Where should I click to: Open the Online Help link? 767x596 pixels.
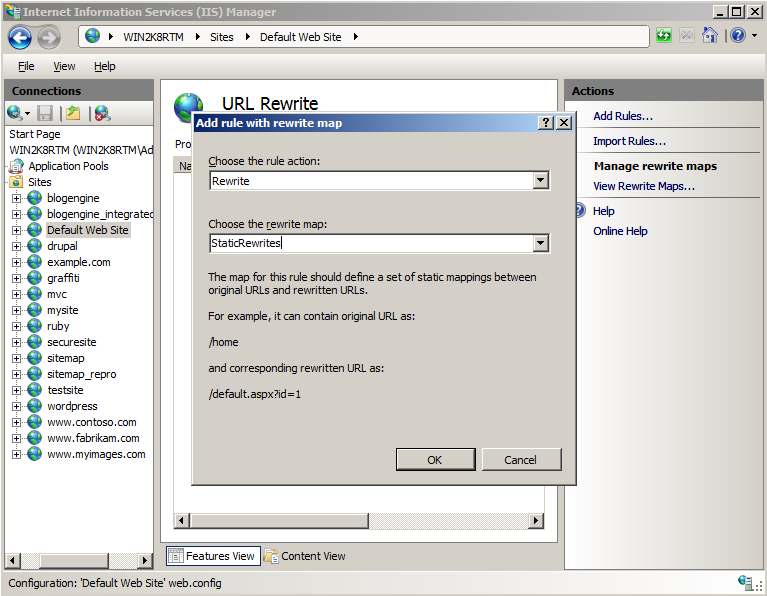click(x=620, y=231)
